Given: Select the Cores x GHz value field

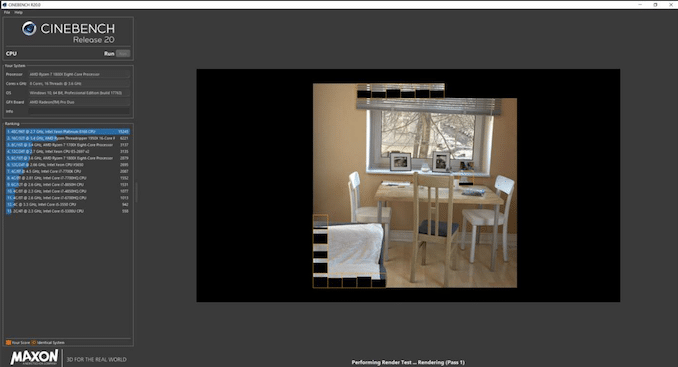Looking at the screenshot, I should coord(79,83).
